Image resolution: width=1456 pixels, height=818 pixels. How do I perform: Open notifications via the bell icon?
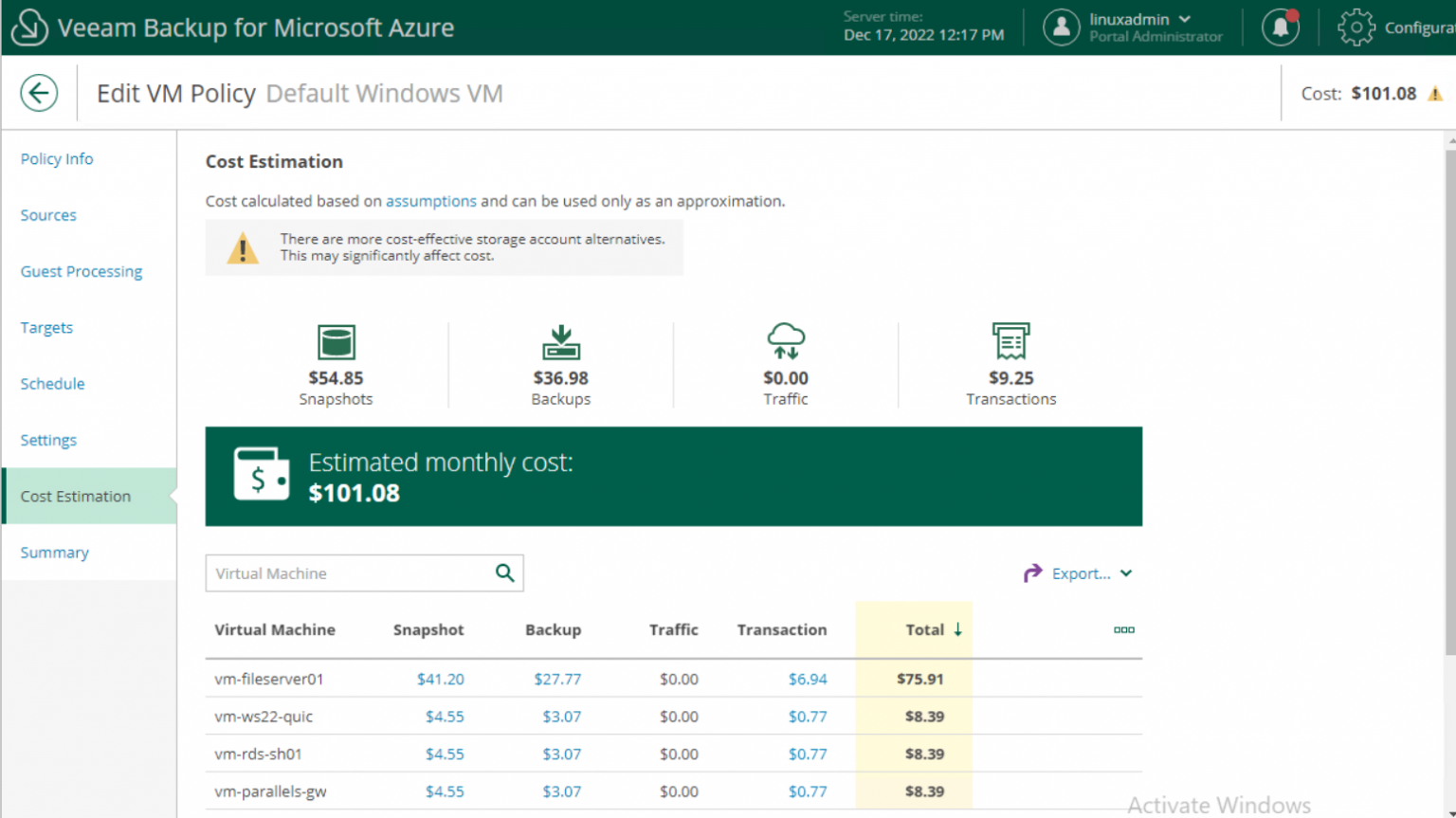(1279, 27)
